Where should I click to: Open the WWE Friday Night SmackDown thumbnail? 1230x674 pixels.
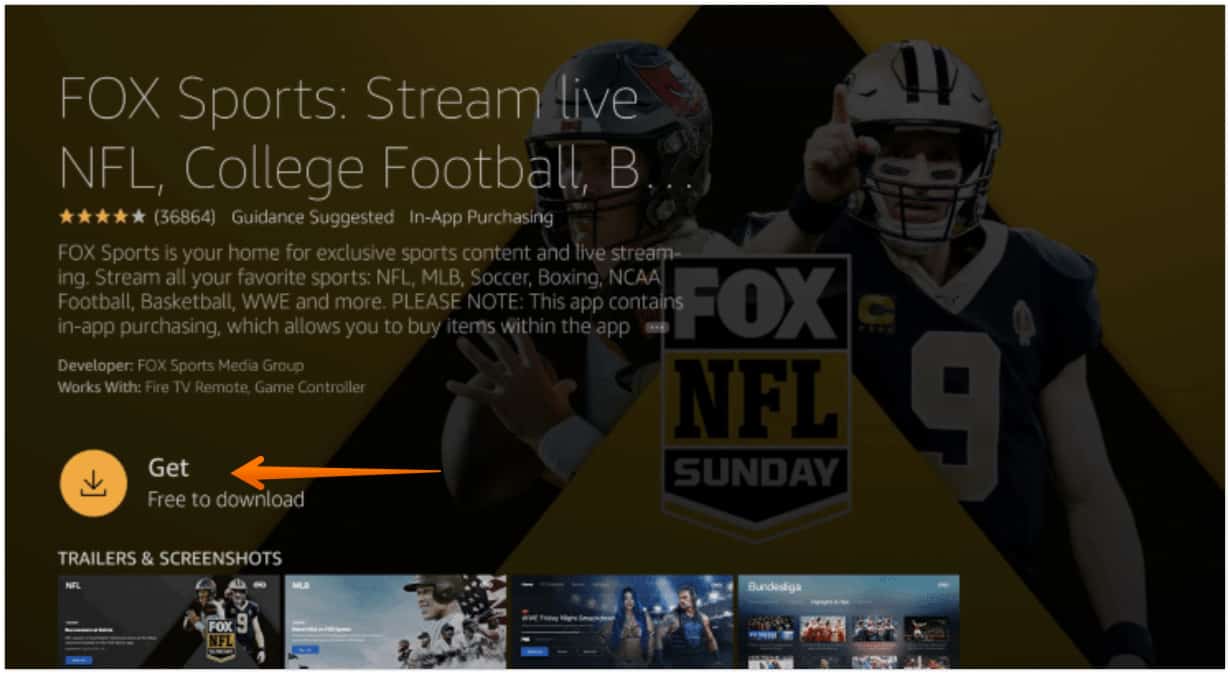tap(622, 620)
